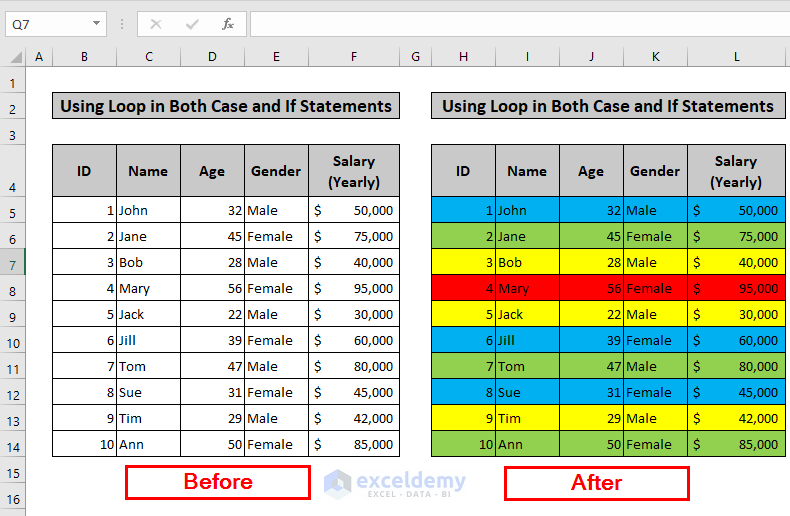The width and height of the screenshot is (790, 516).
Task: Click blue Jill cell in After table
Action: 527,340
